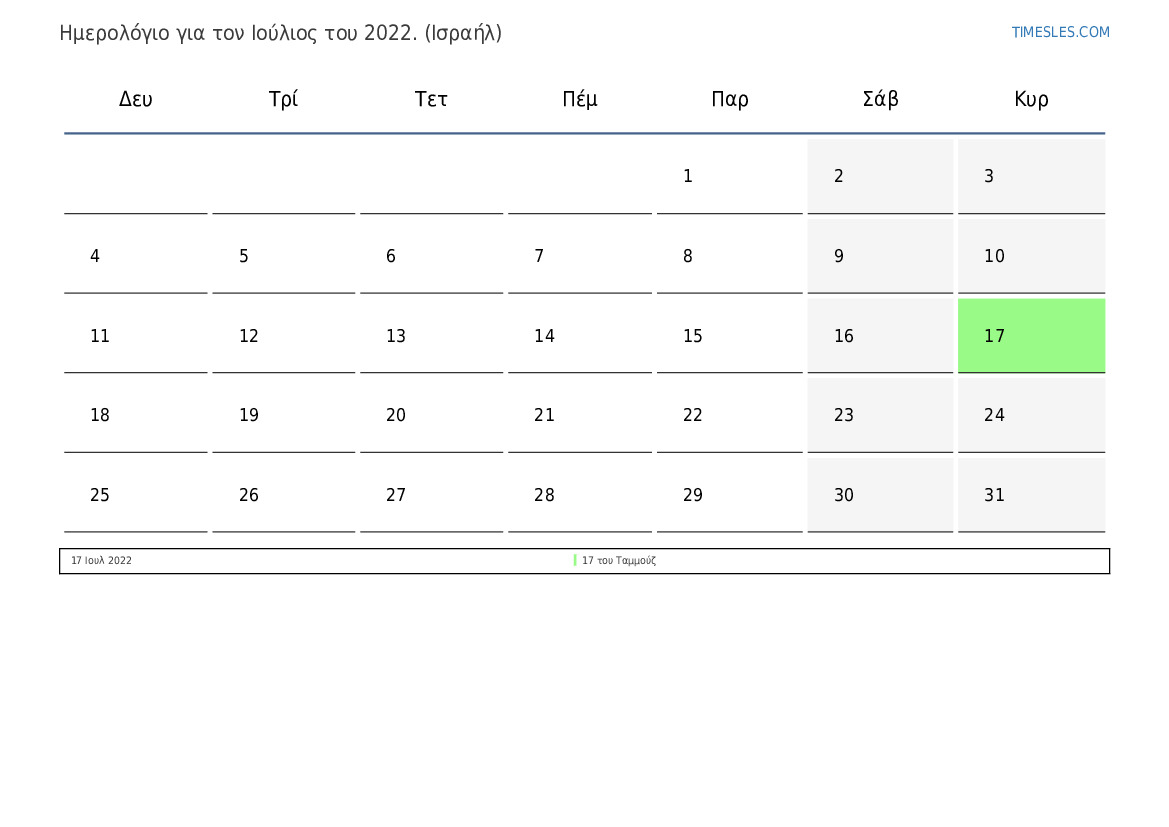Viewport: 1169px width, 827px height.
Task: Click the 17 του Ταμμούζ holiday label
Action: pyautogui.click(x=619, y=560)
